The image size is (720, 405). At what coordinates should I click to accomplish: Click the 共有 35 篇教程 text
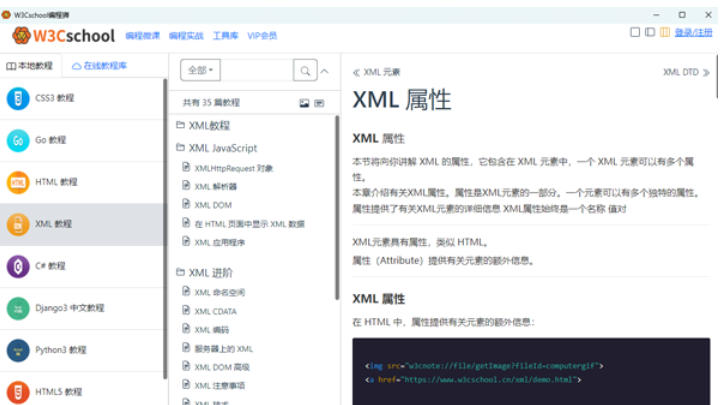point(211,102)
